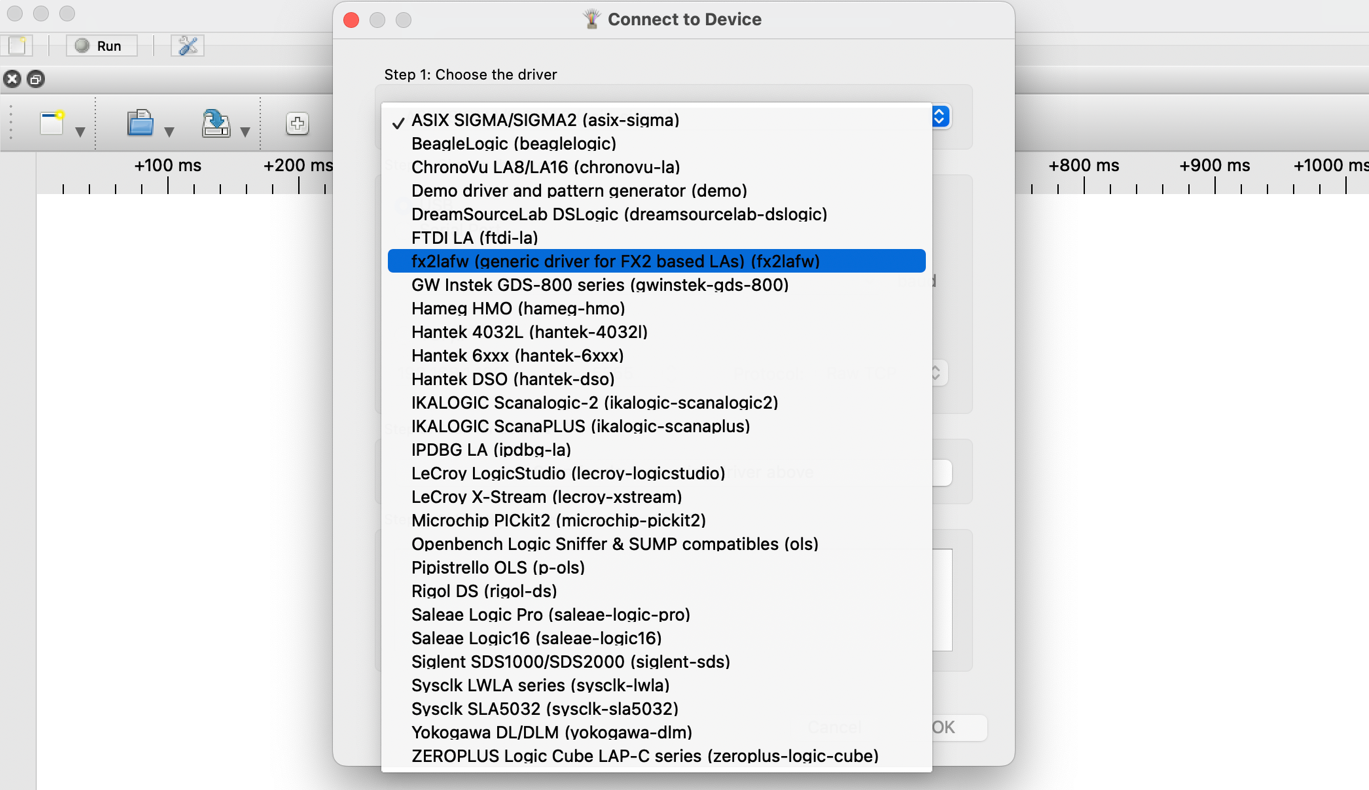The image size is (1369, 790).
Task: Choose IKALOGIC ScanaPLUS driver
Action: coord(656,426)
